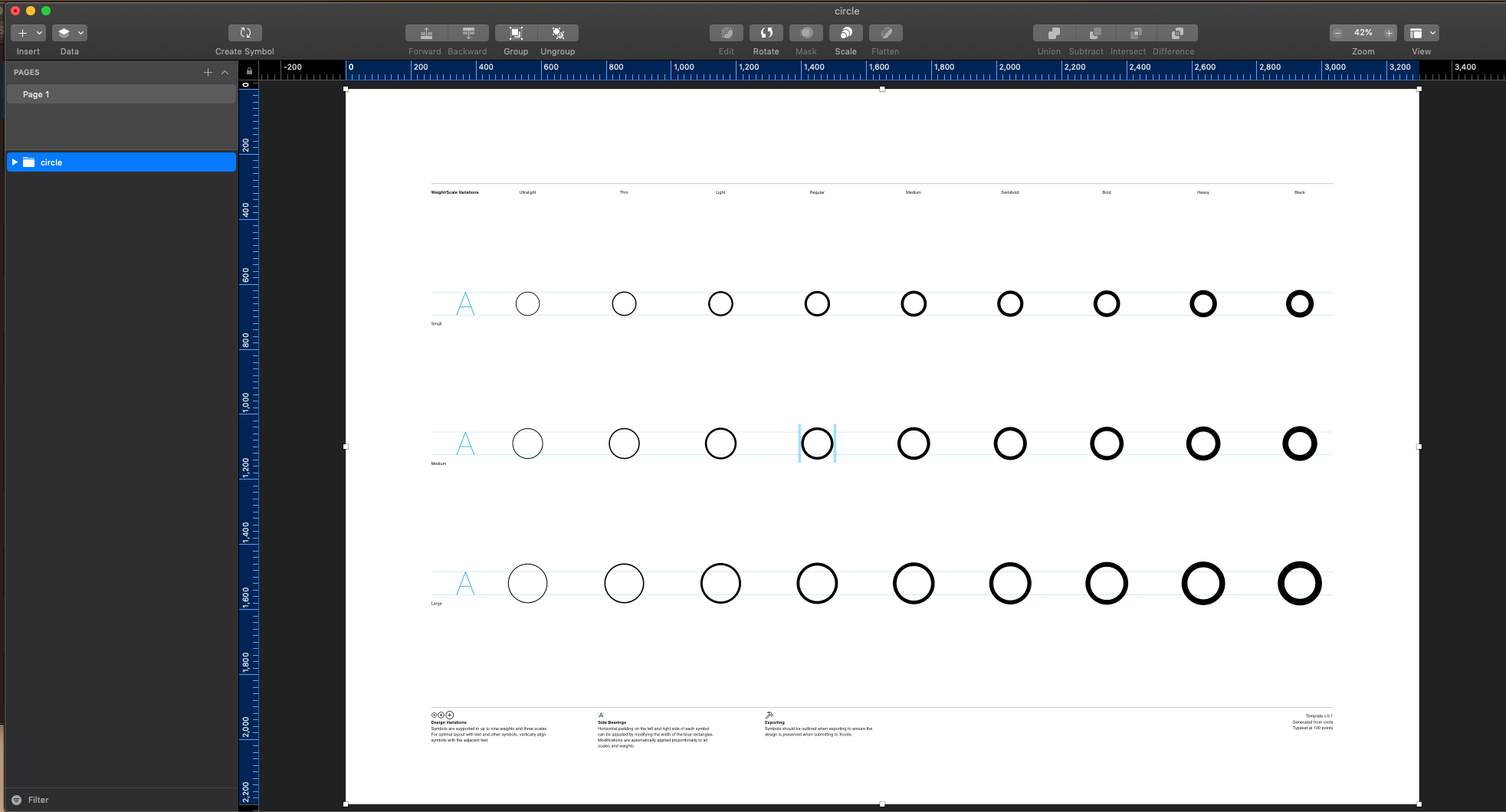This screenshot has height=812, width=1506.
Task: Select the Medium weight Medium-scale circle
Action: (914, 444)
